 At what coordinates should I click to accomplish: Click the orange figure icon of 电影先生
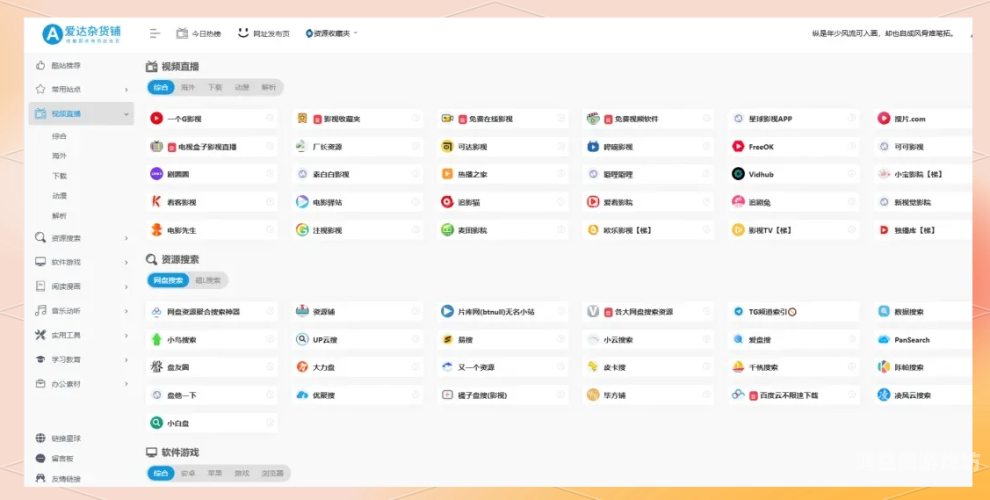point(157,230)
